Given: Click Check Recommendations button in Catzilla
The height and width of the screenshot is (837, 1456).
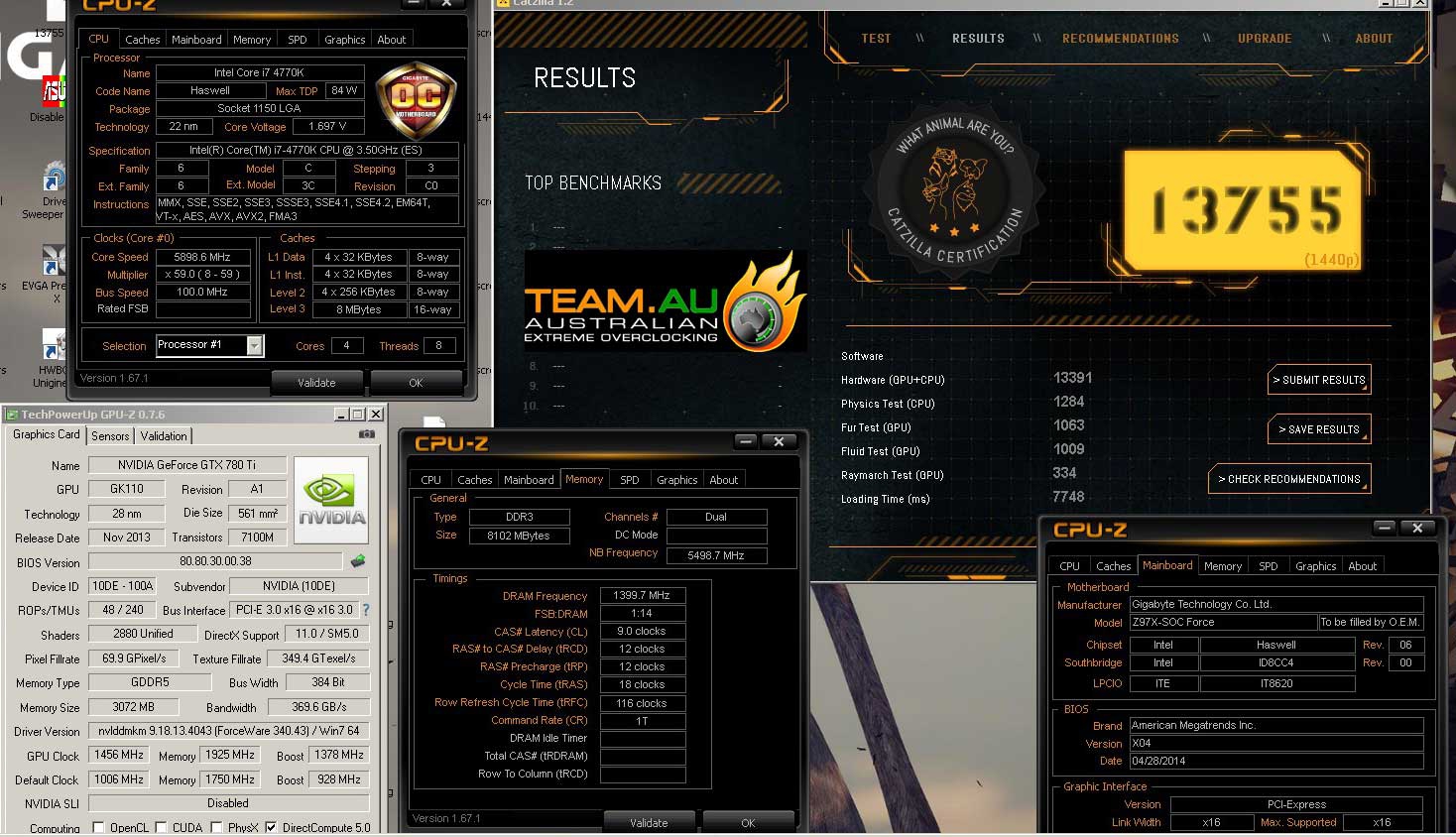Looking at the screenshot, I should pyautogui.click(x=1289, y=479).
